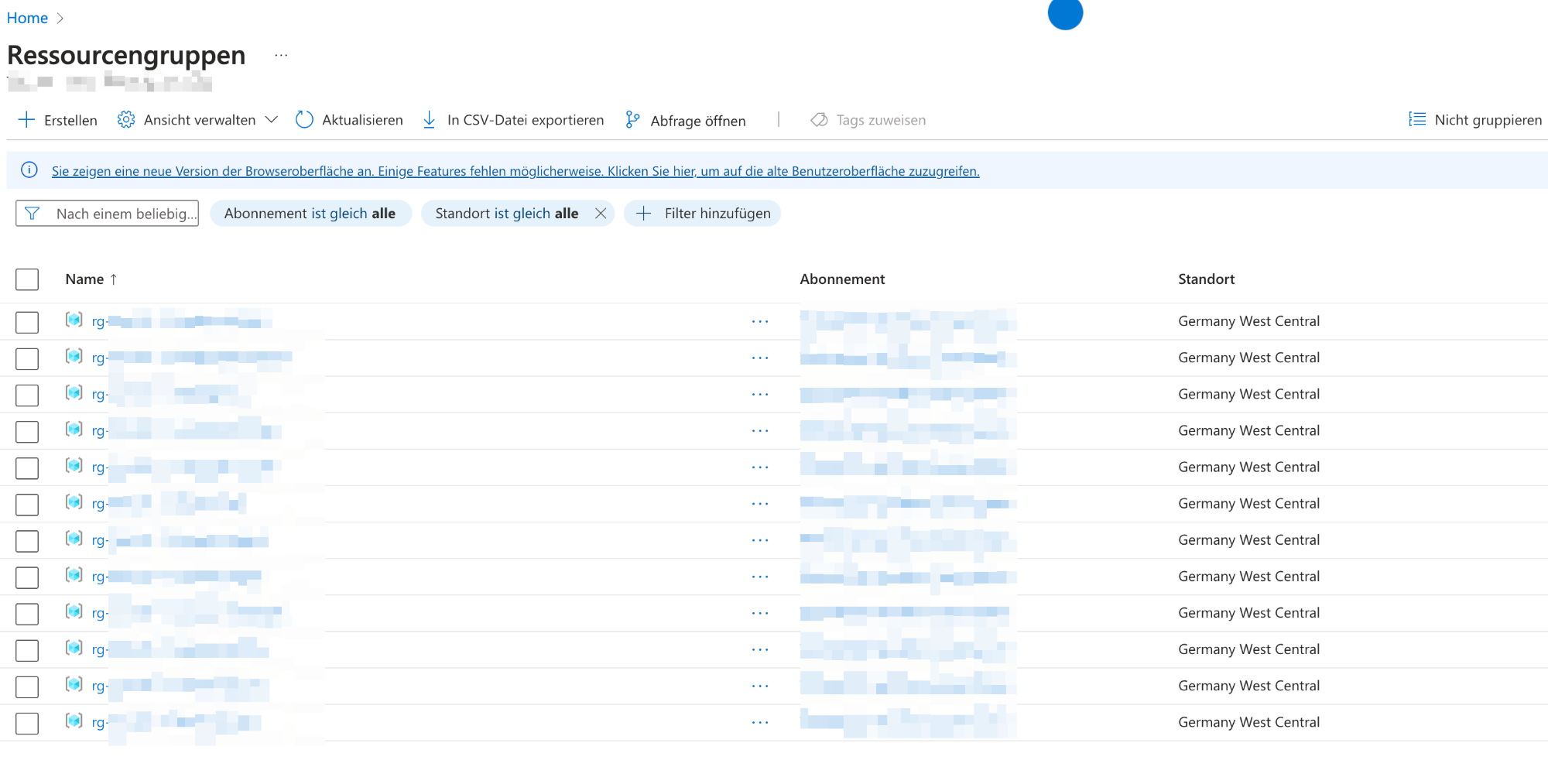This screenshot has height=784, width=1548.
Task: Click the filter search input field
Action: tap(124, 214)
